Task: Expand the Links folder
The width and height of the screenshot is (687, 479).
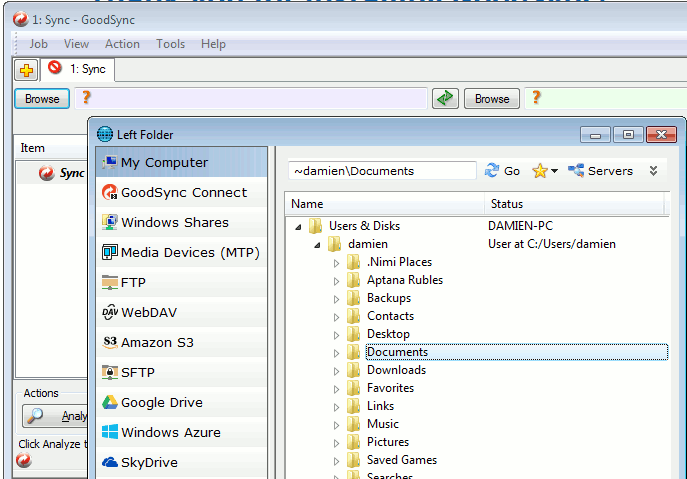Action: coord(336,407)
